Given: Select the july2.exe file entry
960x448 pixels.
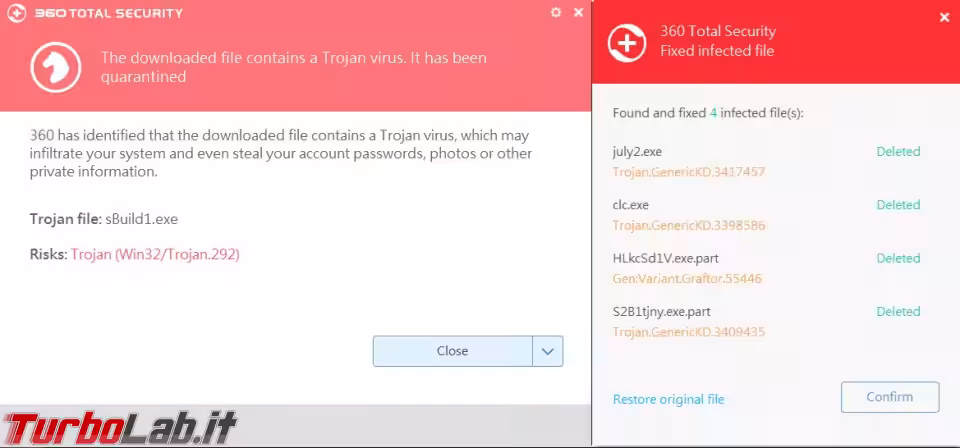Looking at the screenshot, I should tap(637, 151).
